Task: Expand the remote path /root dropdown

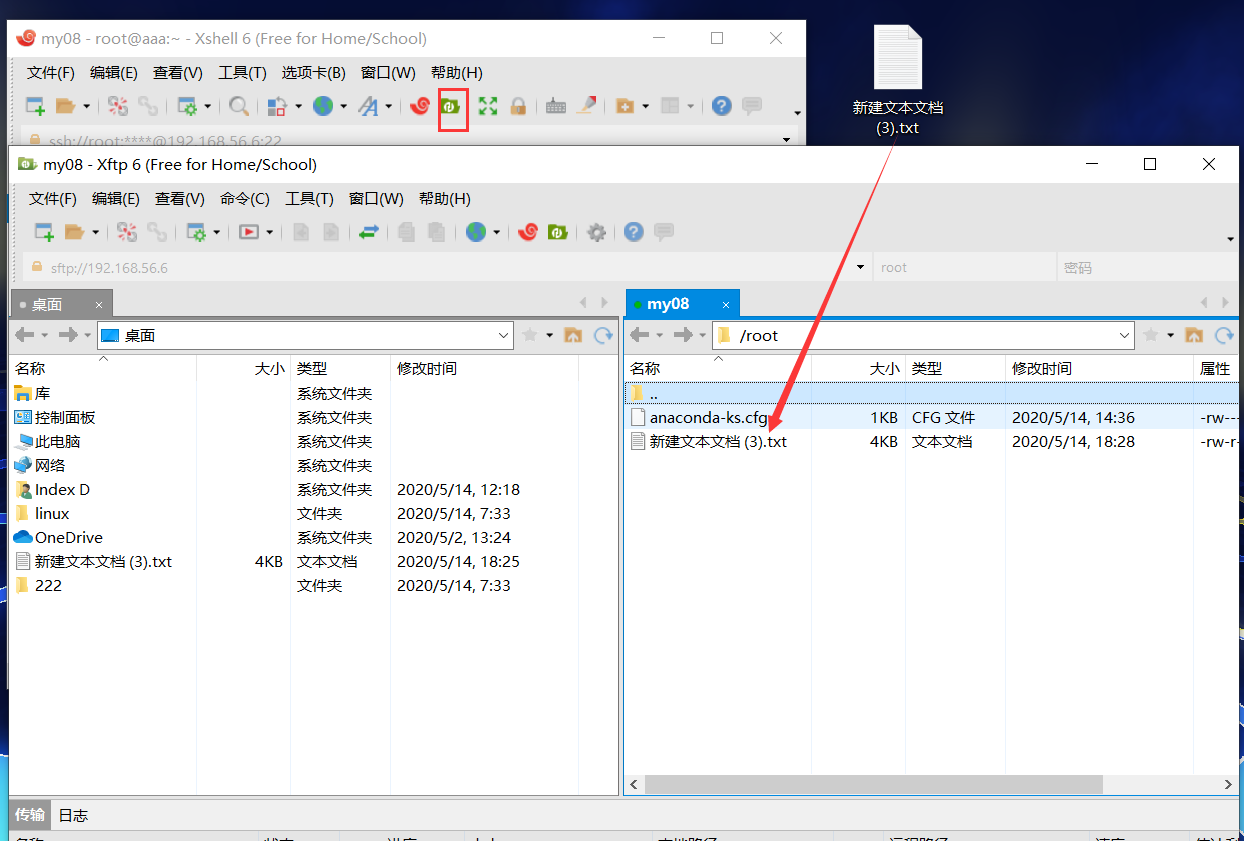Action: point(1125,336)
